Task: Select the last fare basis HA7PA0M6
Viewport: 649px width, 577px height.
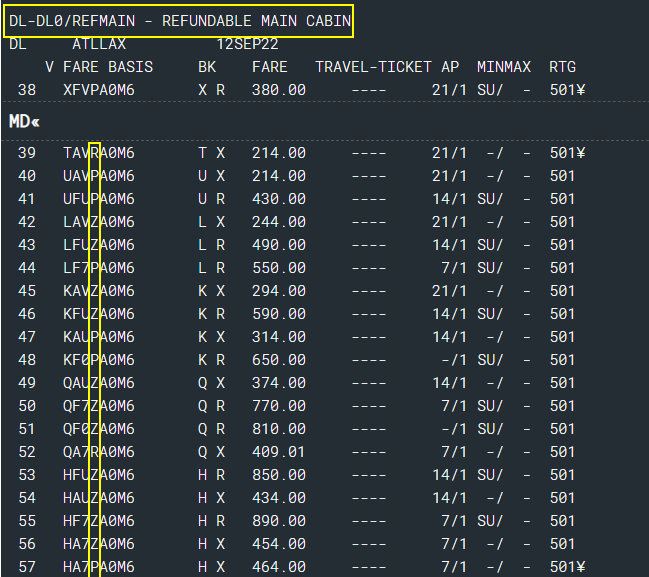Action: click(x=98, y=567)
